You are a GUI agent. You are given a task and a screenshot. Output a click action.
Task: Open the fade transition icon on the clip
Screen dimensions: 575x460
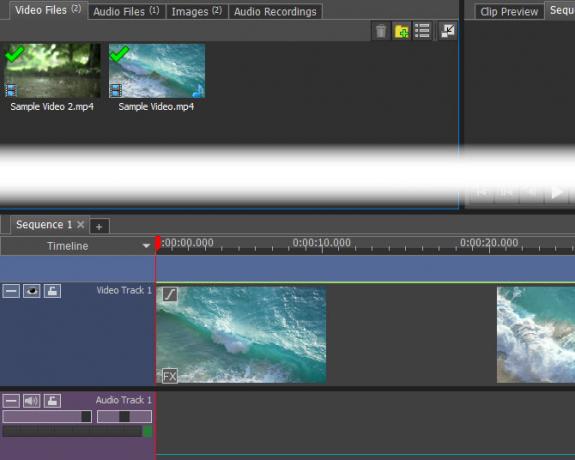(x=170, y=294)
